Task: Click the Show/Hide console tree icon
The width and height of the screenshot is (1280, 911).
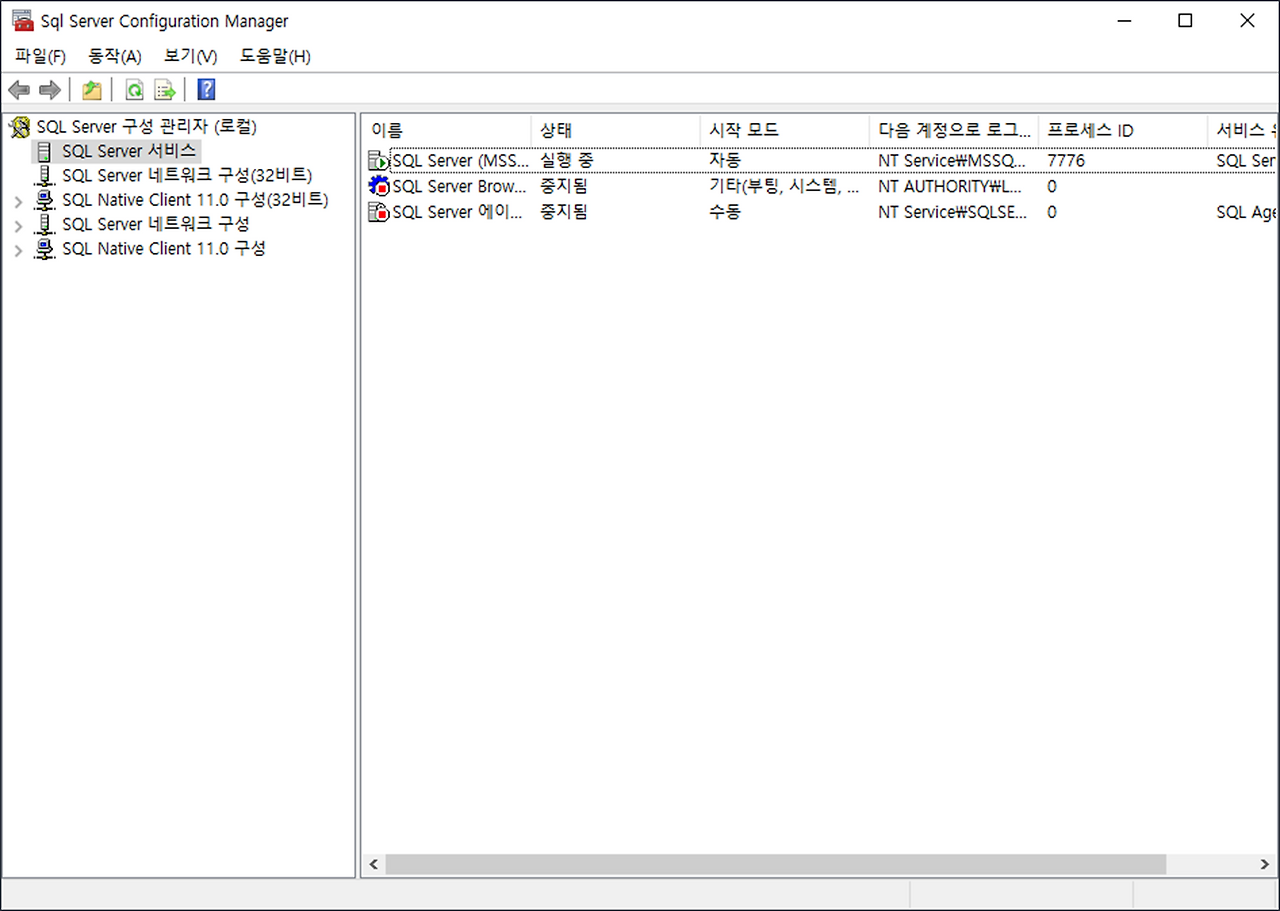Action: pyautogui.click(x=91, y=90)
